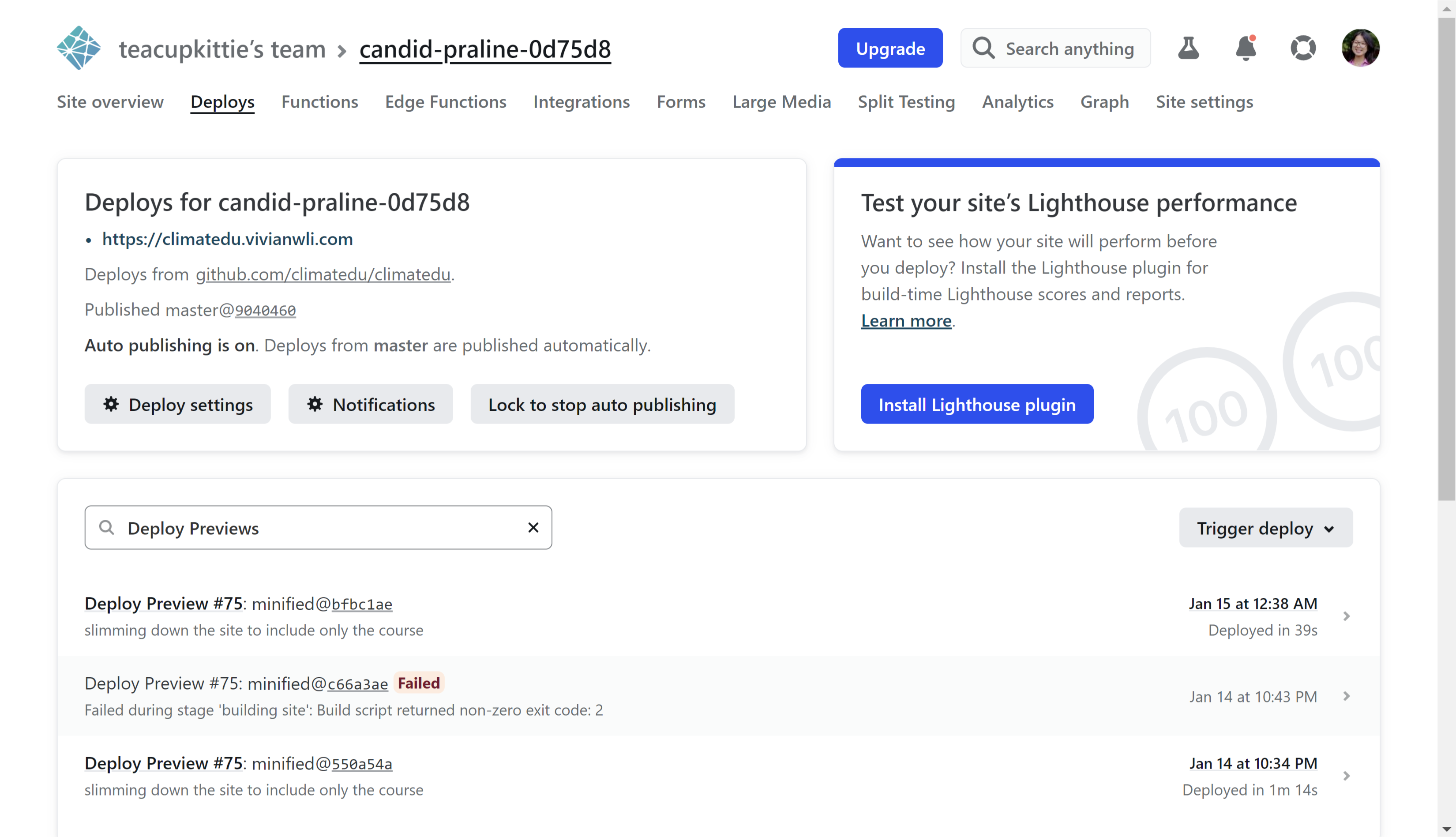Open commit link bfbc1ae
The image size is (1456, 837).
click(x=362, y=604)
